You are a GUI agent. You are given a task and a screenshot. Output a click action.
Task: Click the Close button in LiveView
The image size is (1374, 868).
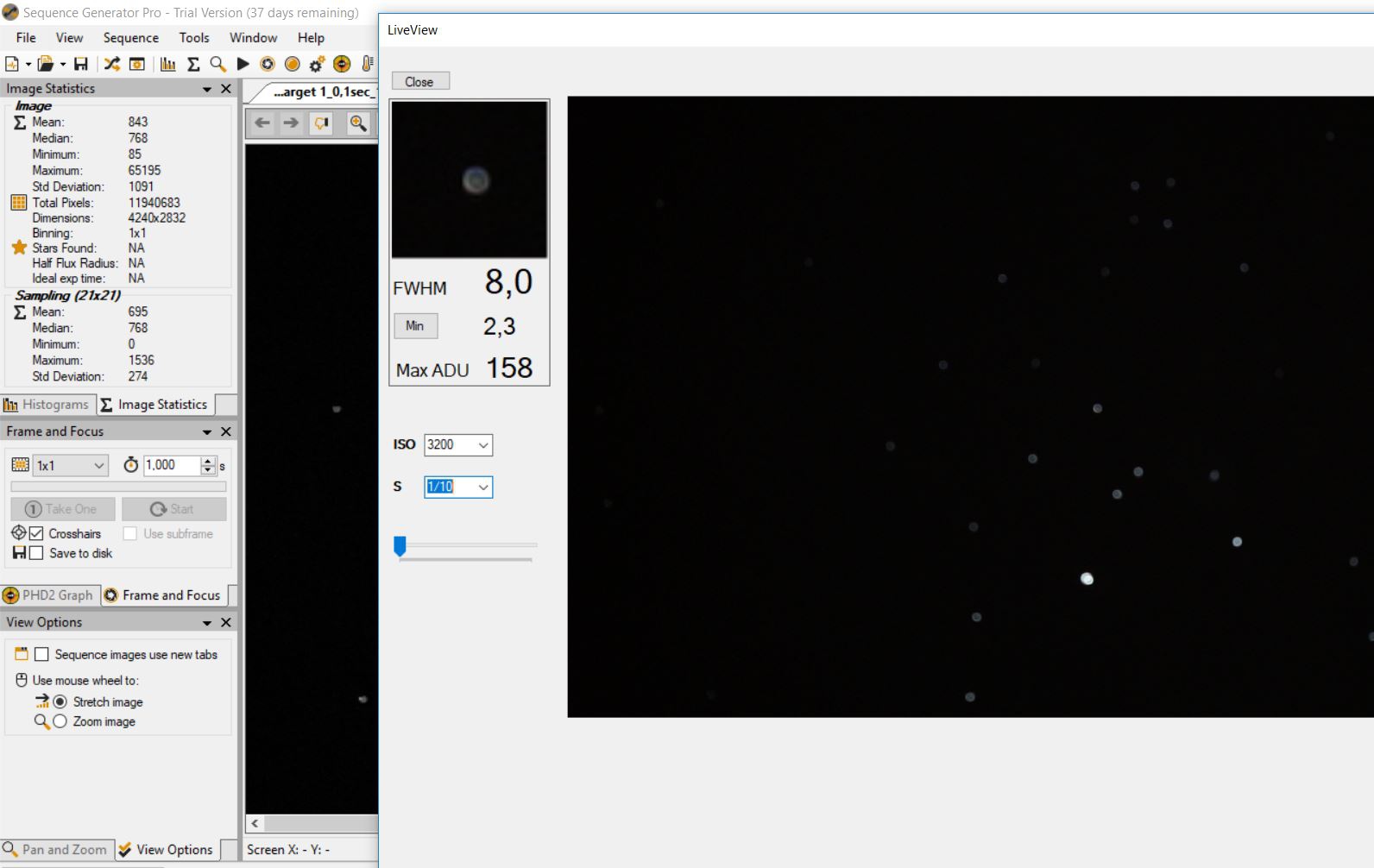click(x=420, y=82)
